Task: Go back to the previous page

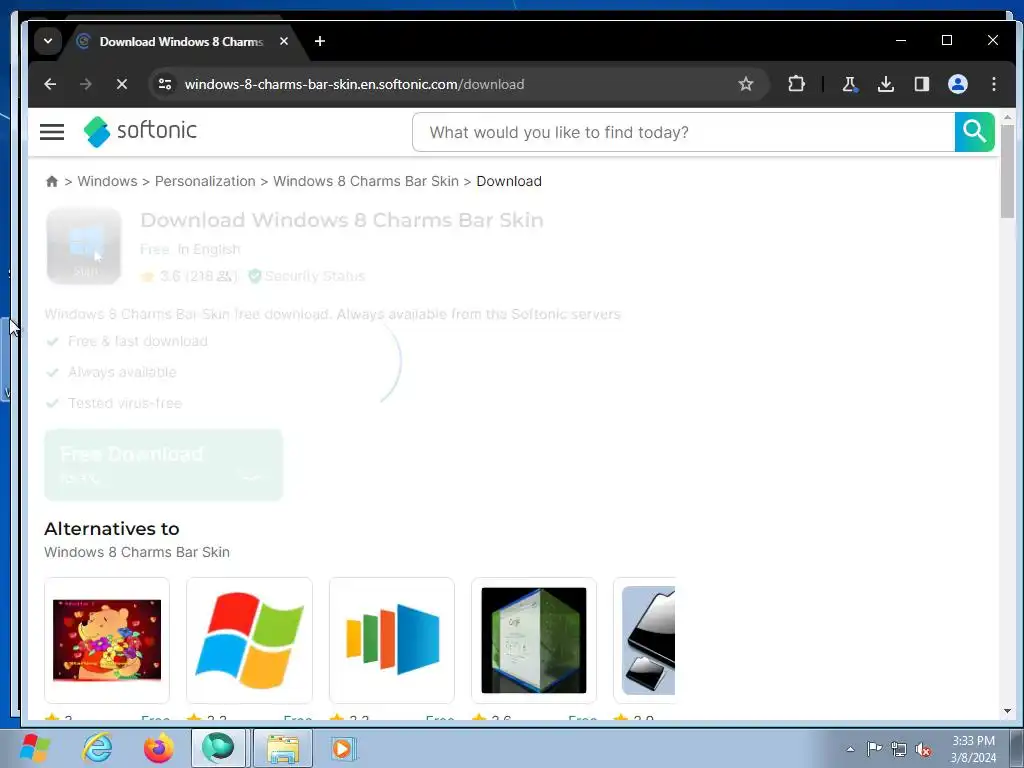Action: pyautogui.click(x=50, y=84)
